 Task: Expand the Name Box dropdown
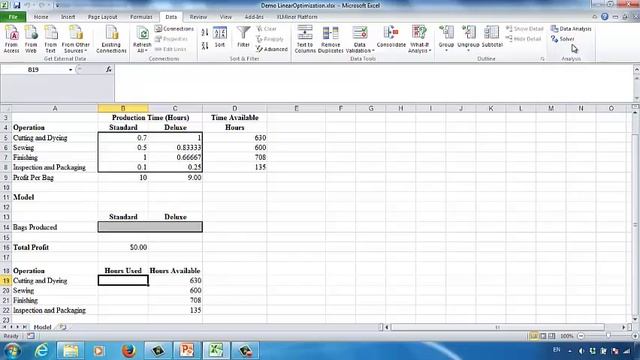(x=70, y=70)
